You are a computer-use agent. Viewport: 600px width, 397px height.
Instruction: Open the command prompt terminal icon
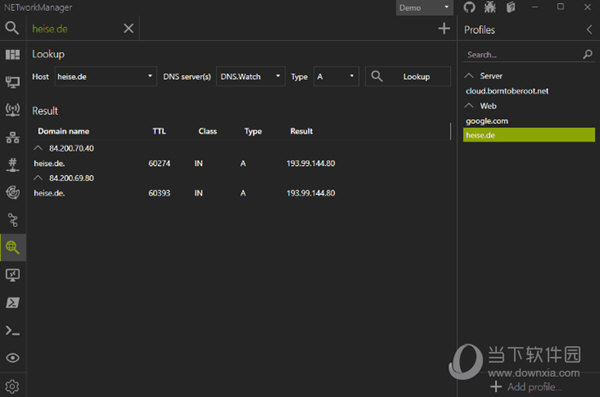tap(13, 330)
